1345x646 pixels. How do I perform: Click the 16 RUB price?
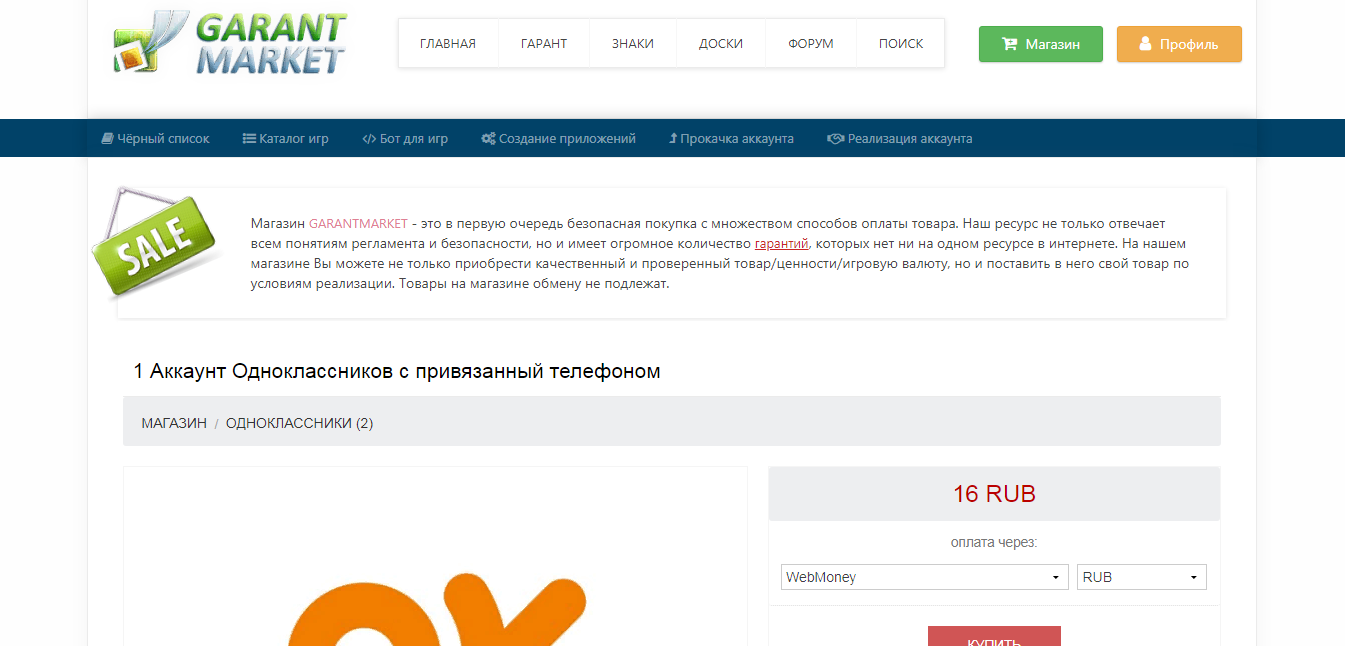tap(994, 494)
